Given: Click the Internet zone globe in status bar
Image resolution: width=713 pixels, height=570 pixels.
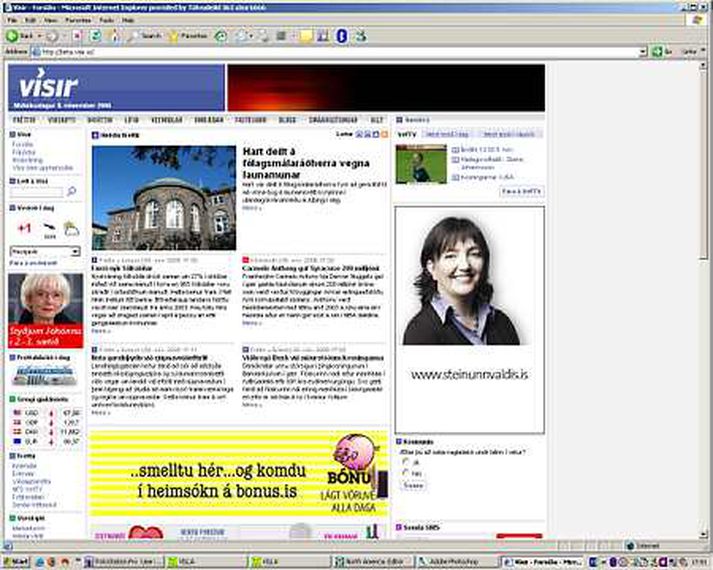Looking at the screenshot, I should 630,545.
